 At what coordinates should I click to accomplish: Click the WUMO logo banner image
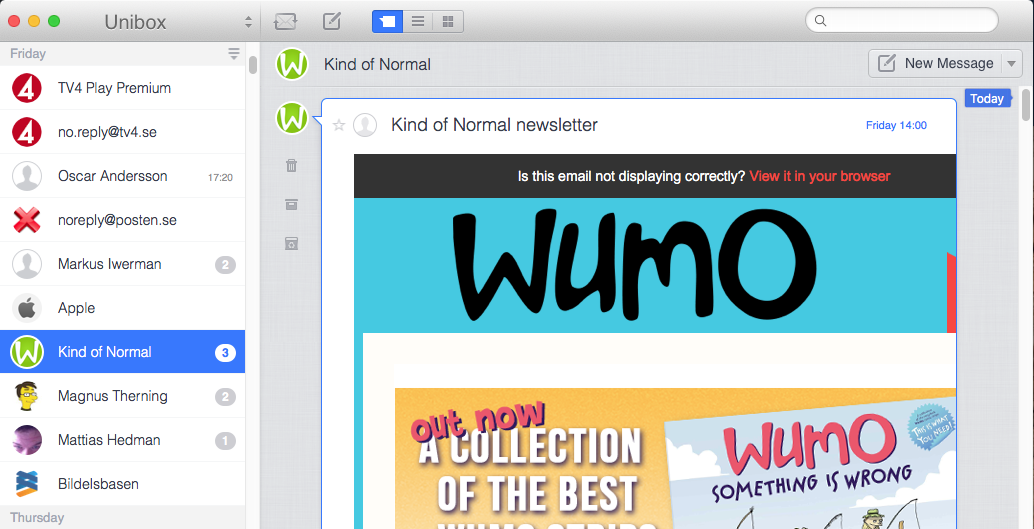point(655,265)
